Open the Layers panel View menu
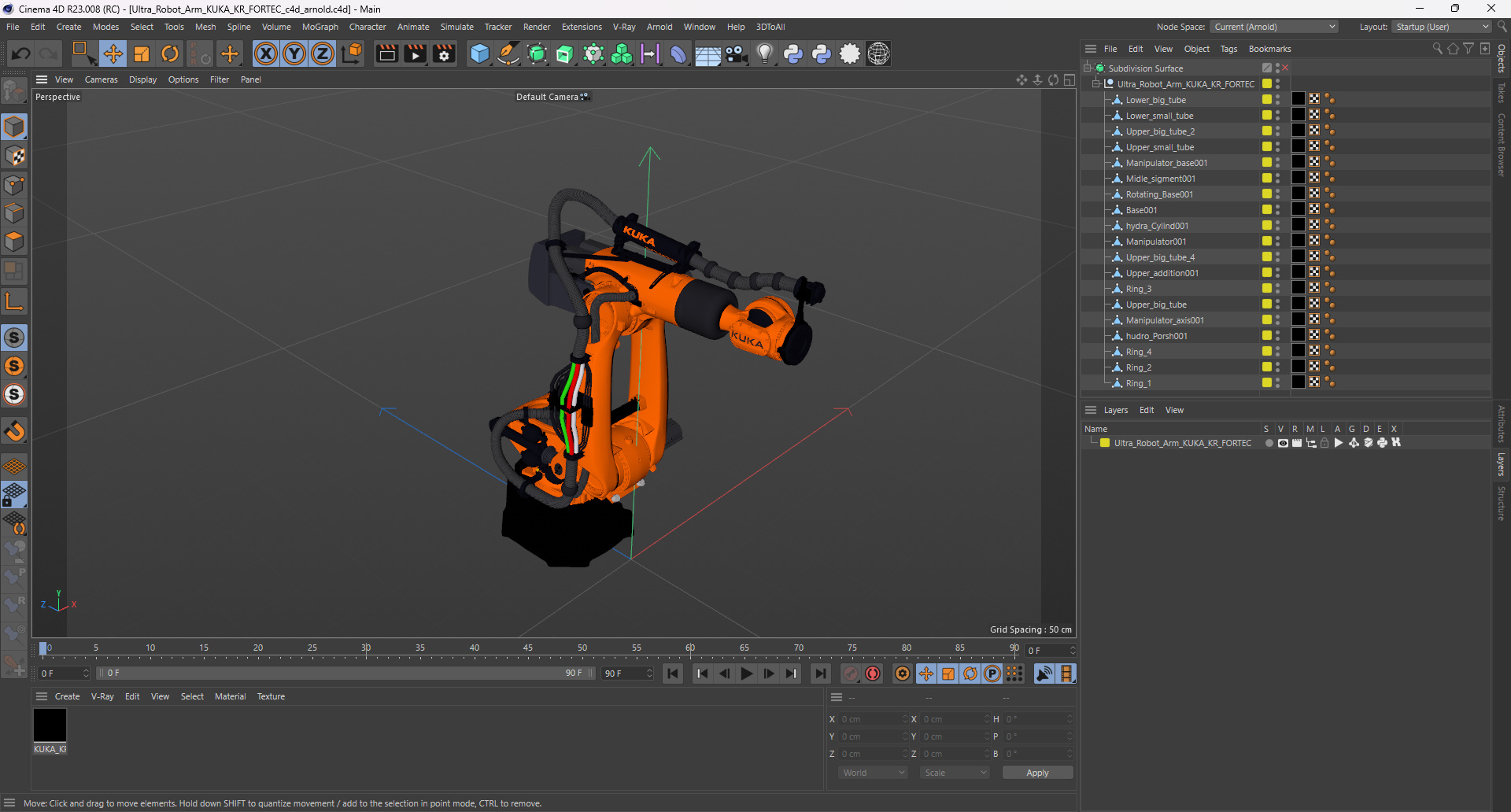 click(x=1174, y=410)
